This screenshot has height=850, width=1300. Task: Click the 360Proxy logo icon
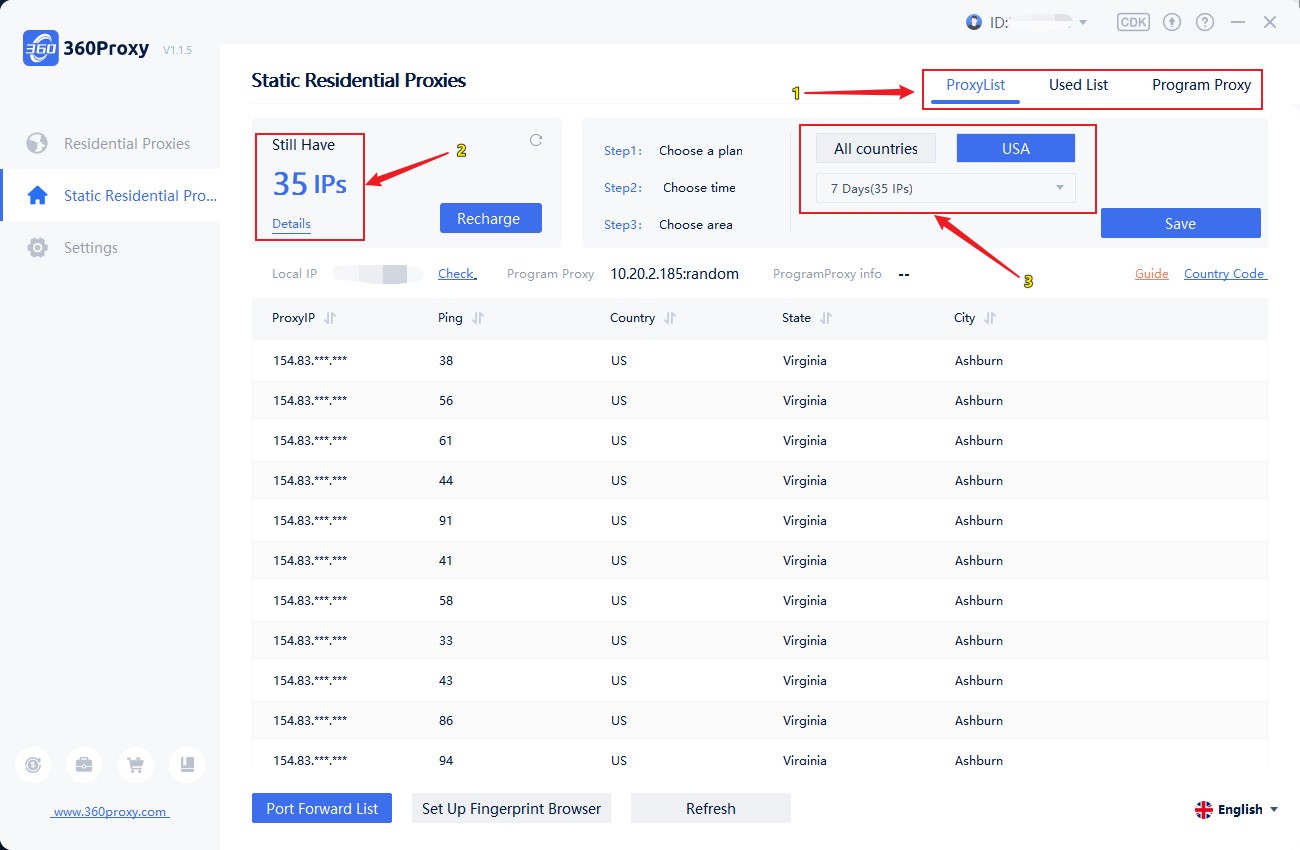[41, 48]
